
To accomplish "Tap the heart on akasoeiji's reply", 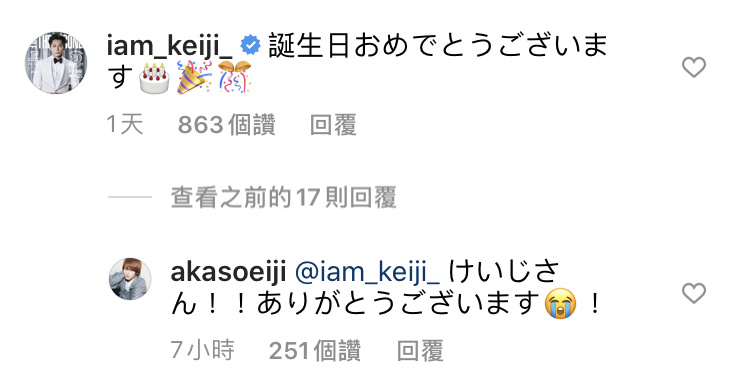I will 694,293.
